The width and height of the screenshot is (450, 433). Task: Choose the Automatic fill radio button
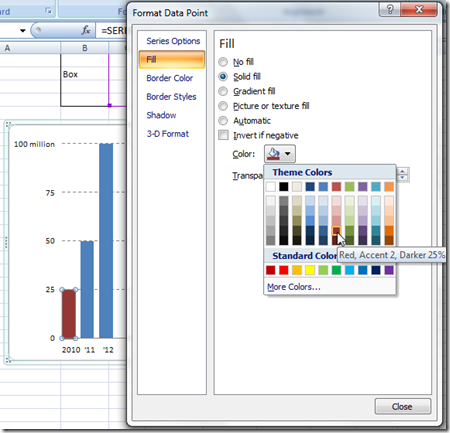coord(223,121)
